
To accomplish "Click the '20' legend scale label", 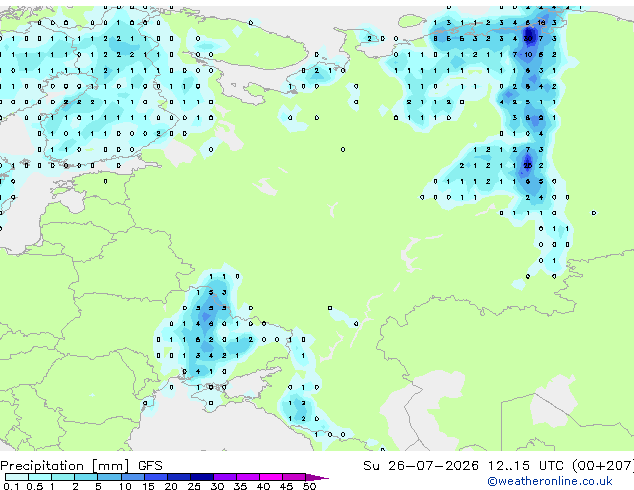I will tap(171, 486).
